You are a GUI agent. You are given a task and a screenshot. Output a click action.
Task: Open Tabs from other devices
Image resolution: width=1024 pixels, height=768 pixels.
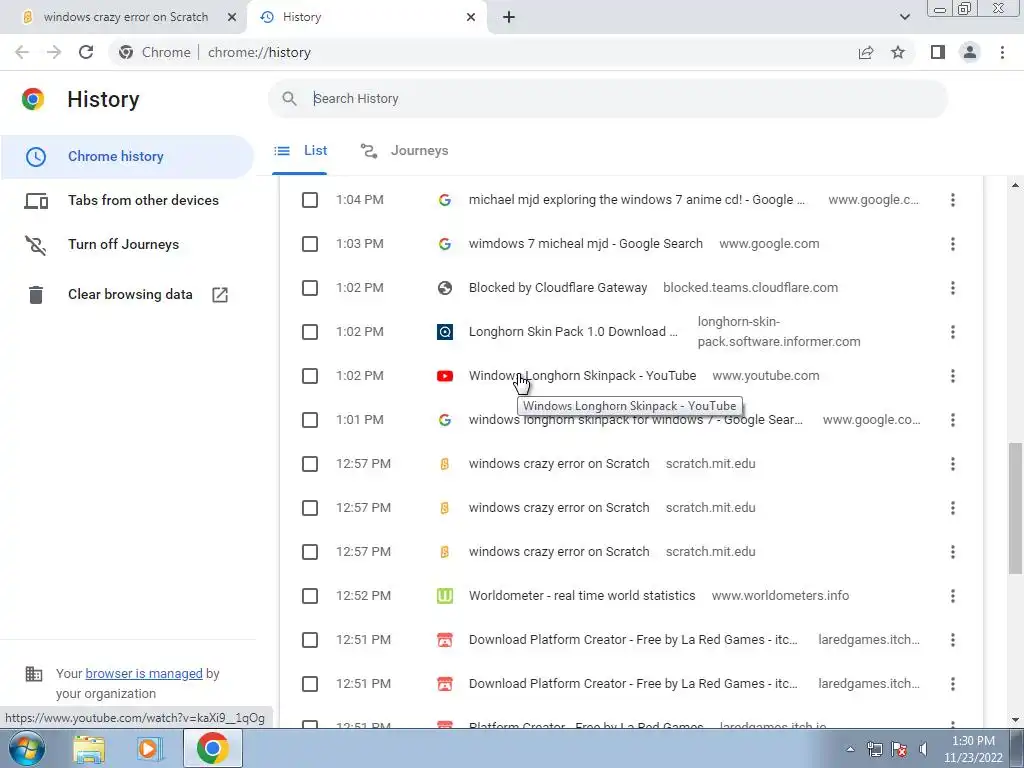pos(127,200)
